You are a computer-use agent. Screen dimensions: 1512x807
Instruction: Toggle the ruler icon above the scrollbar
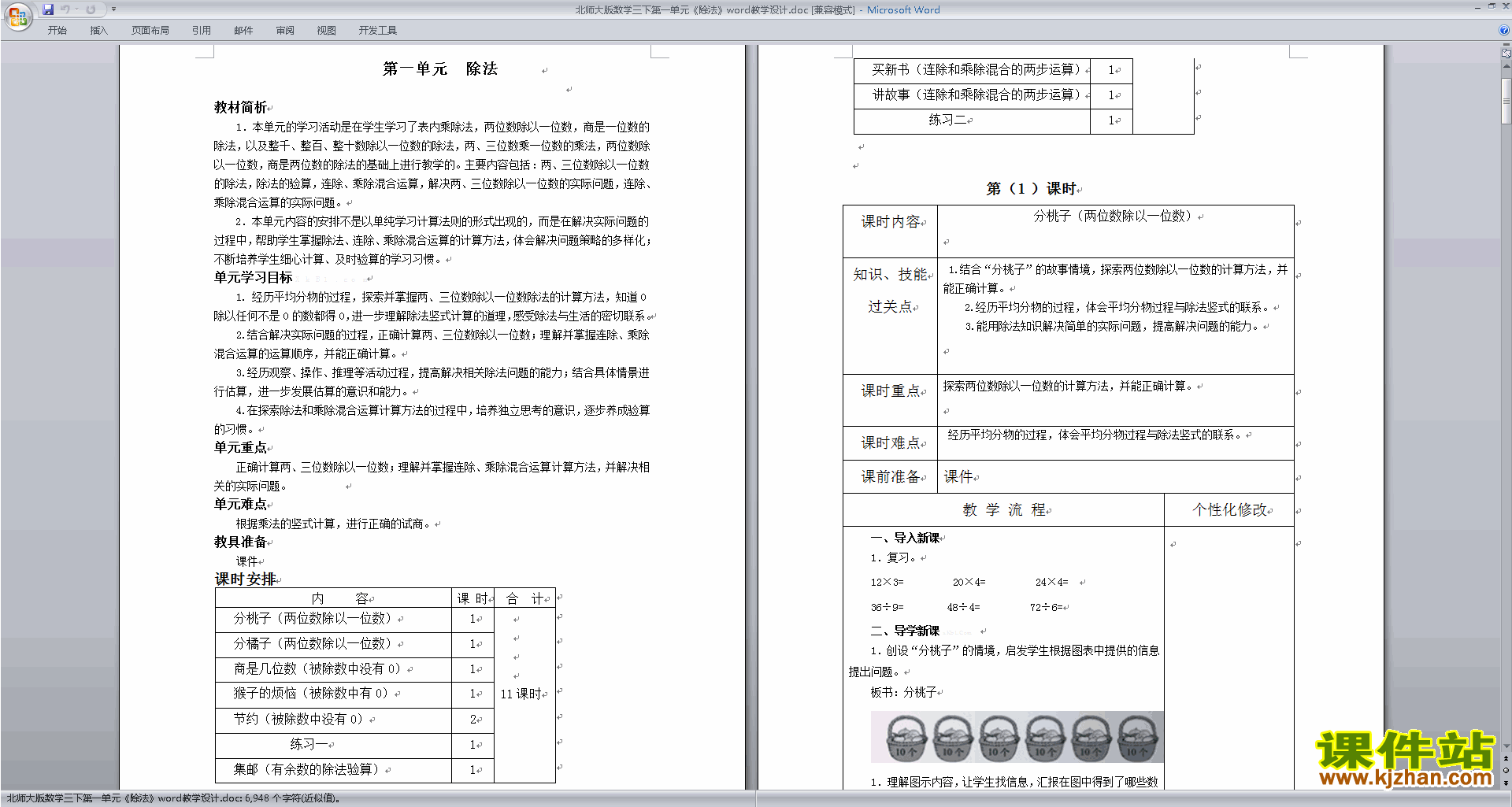[x=1506, y=54]
